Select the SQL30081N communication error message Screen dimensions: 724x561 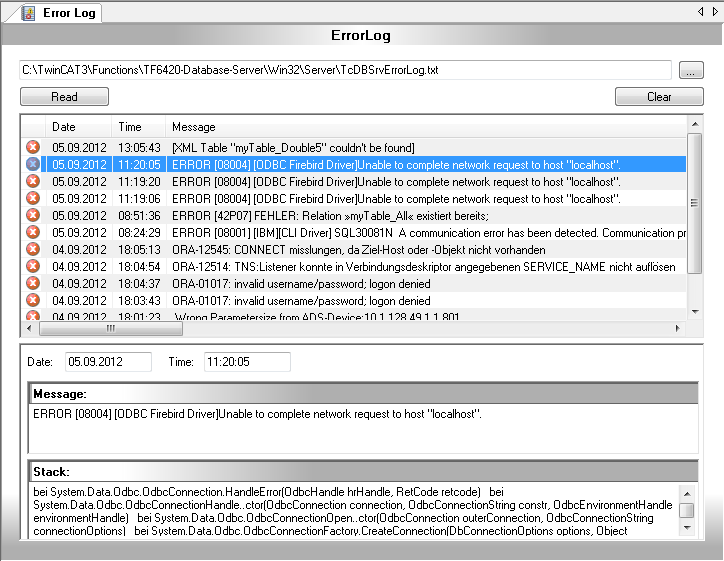428,233
